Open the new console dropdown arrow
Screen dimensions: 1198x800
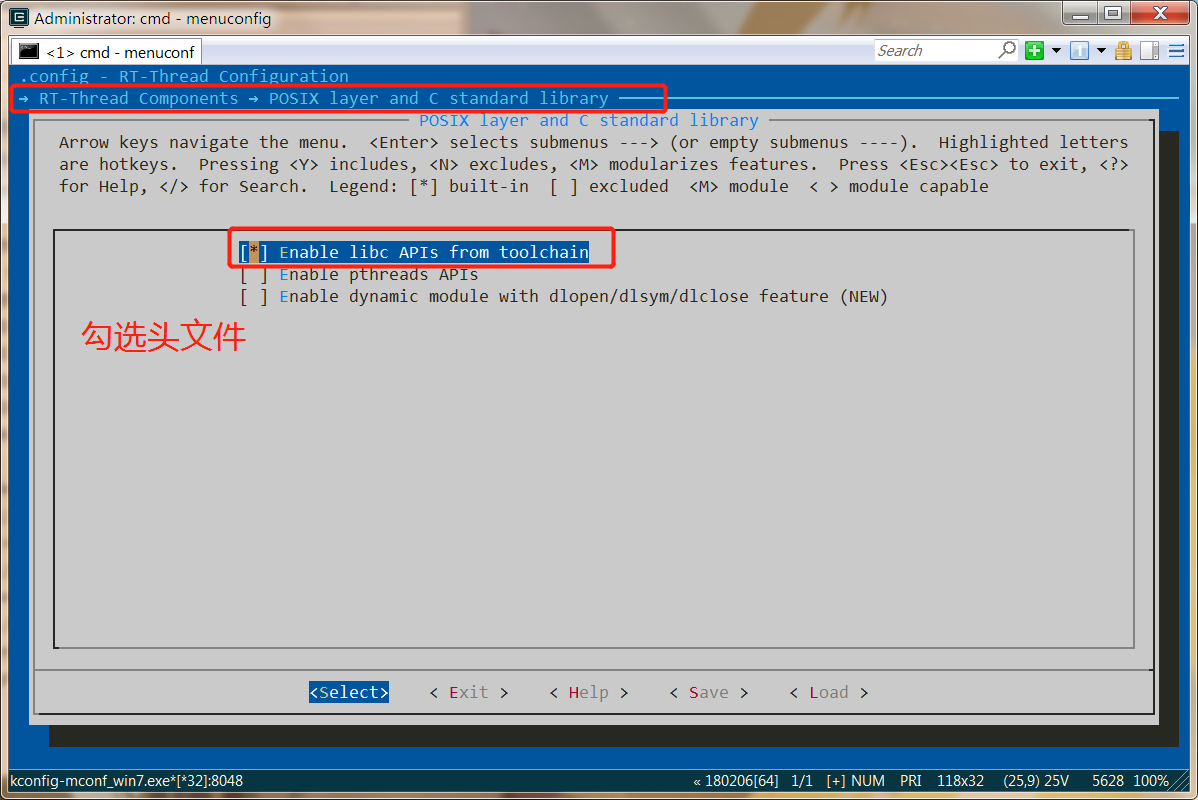1056,50
